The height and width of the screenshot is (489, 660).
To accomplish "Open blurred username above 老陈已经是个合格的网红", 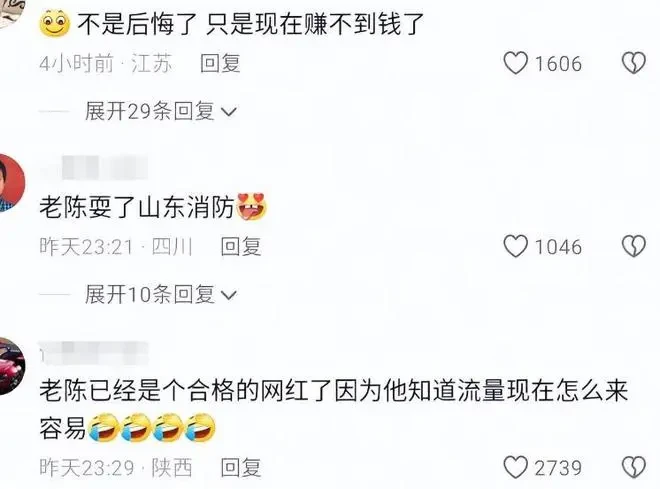I will [x=93, y=353].
